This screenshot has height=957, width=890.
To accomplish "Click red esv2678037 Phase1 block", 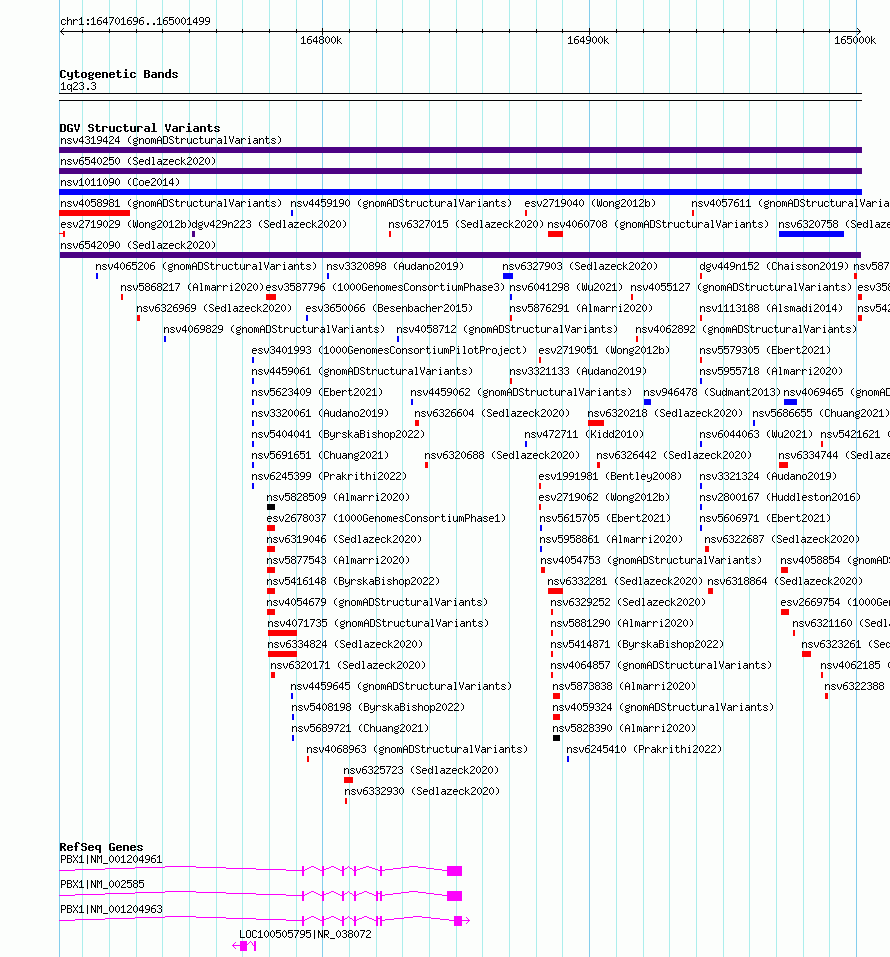I will click(271, 528).
